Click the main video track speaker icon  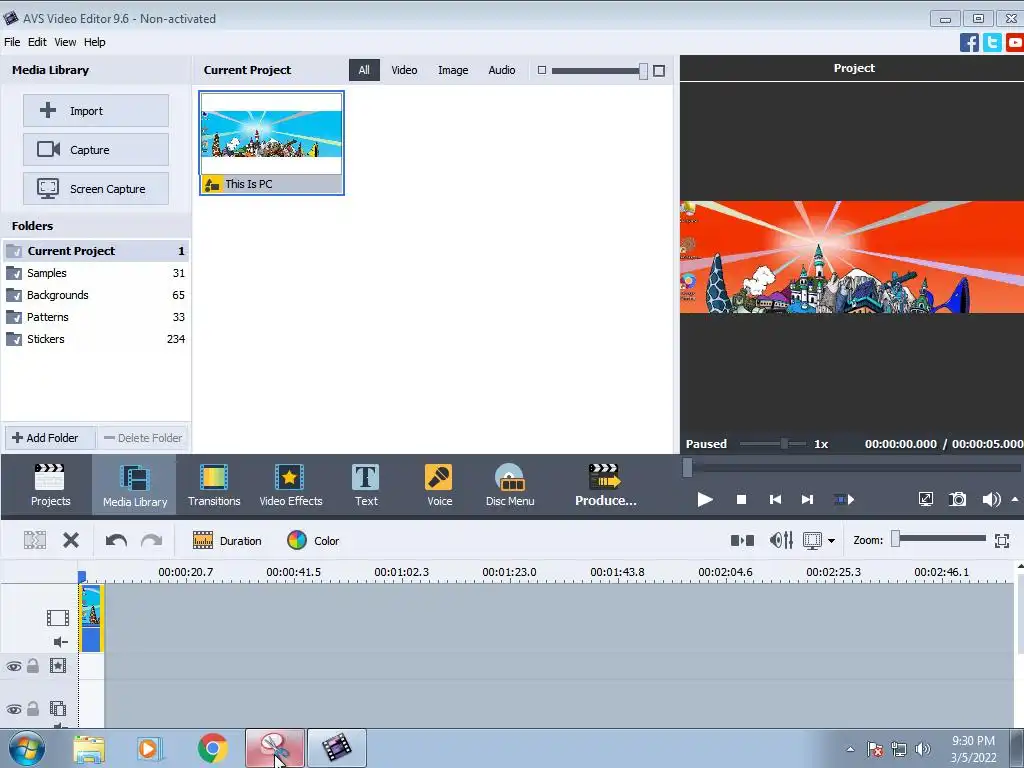[x=60, y=642]
